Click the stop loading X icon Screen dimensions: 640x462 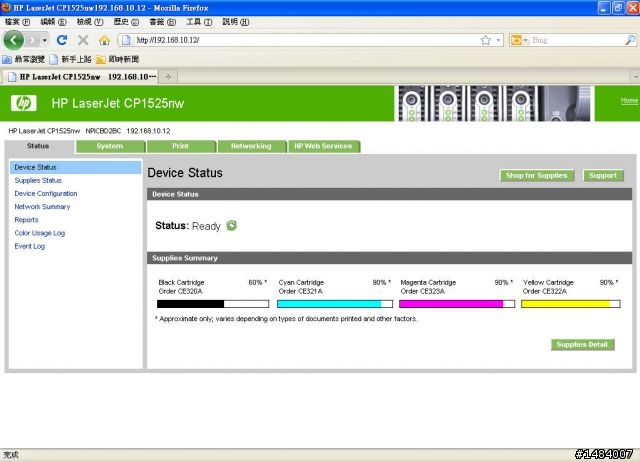point(83,40)
